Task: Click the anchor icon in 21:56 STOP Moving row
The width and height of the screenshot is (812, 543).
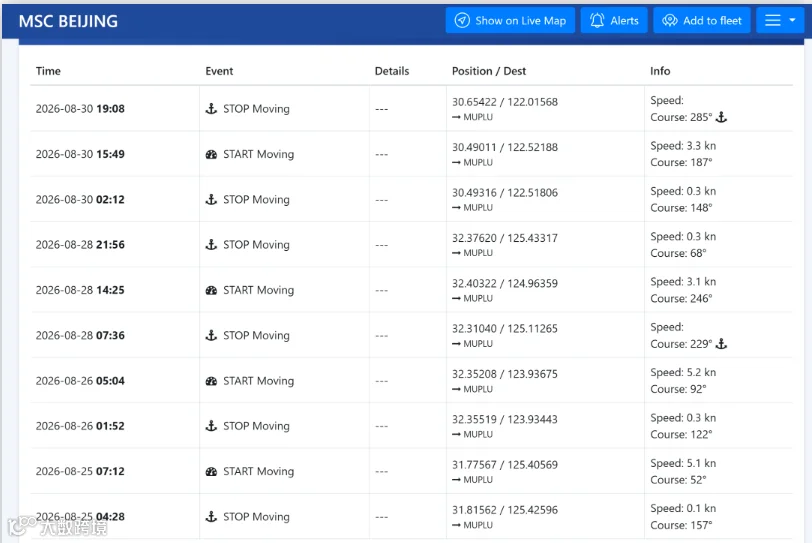Action: [211, 244]
